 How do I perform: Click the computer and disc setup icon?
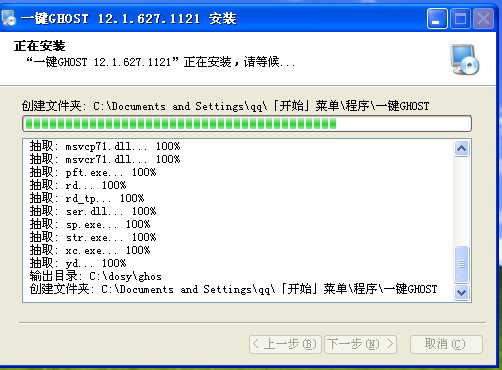click(x=464, y=59)
